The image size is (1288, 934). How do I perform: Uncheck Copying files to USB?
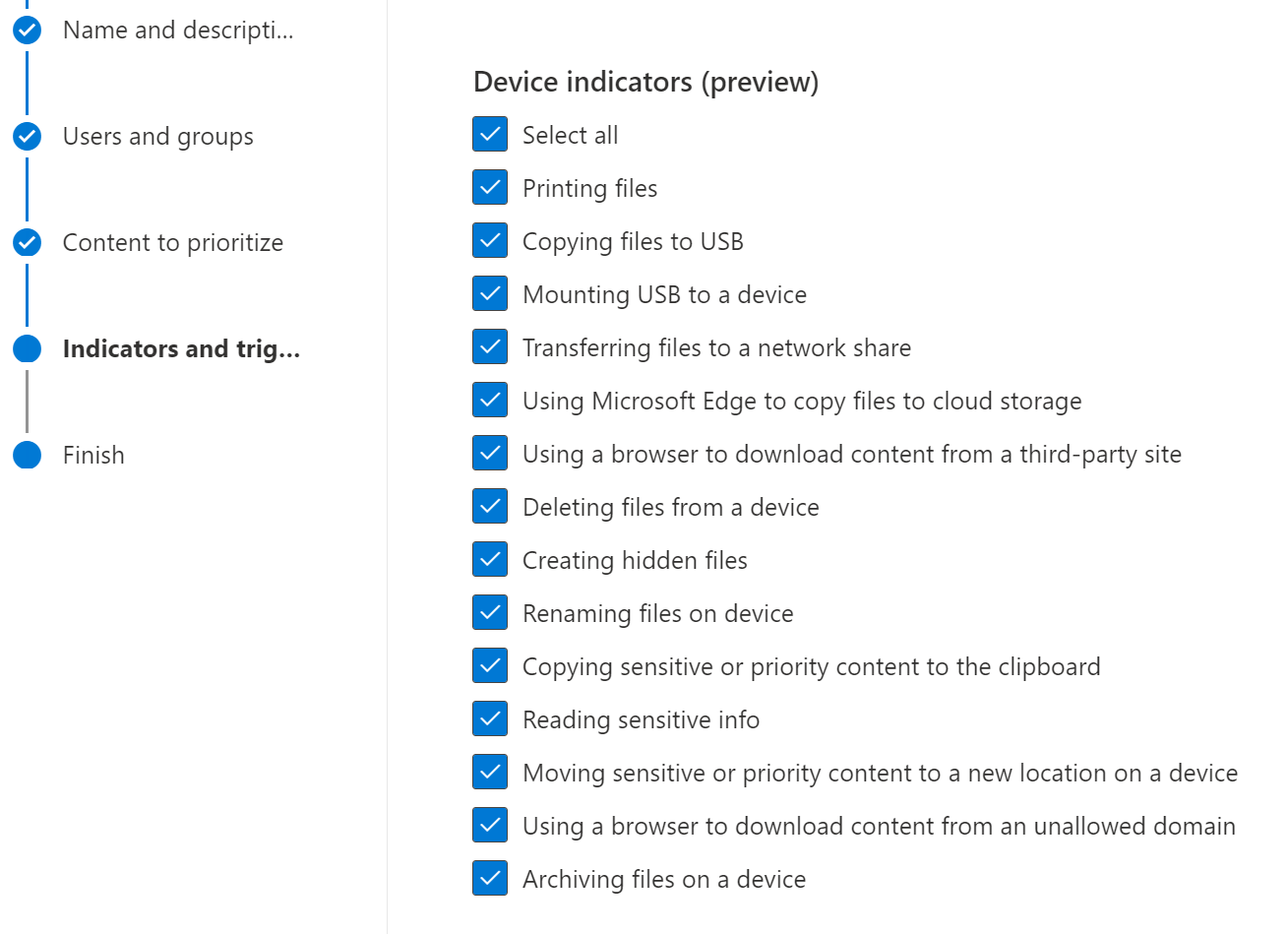pyautogui.click(x=490, y=241)
